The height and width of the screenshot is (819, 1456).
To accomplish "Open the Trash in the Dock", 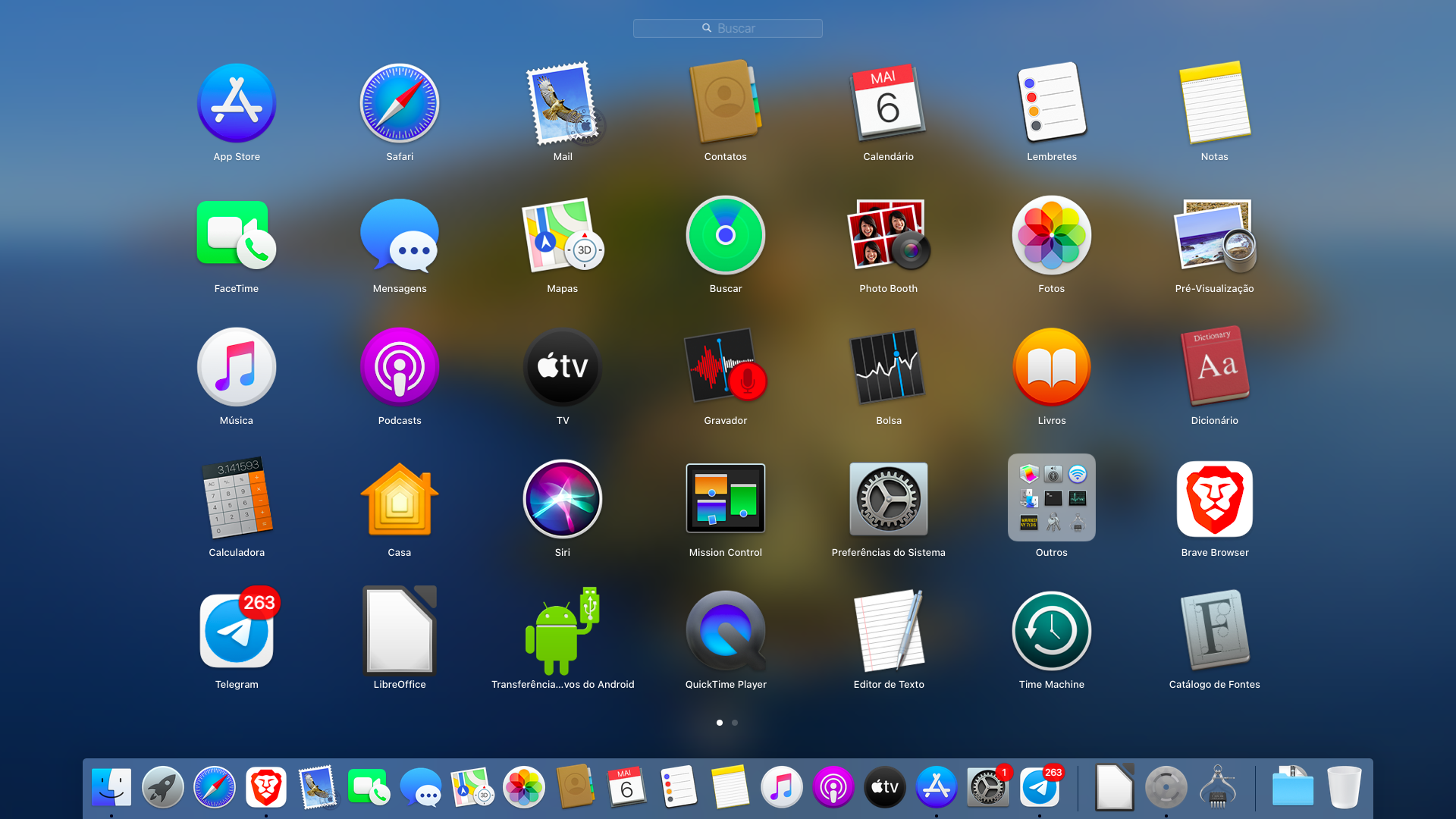I will tap(1344, 787).
